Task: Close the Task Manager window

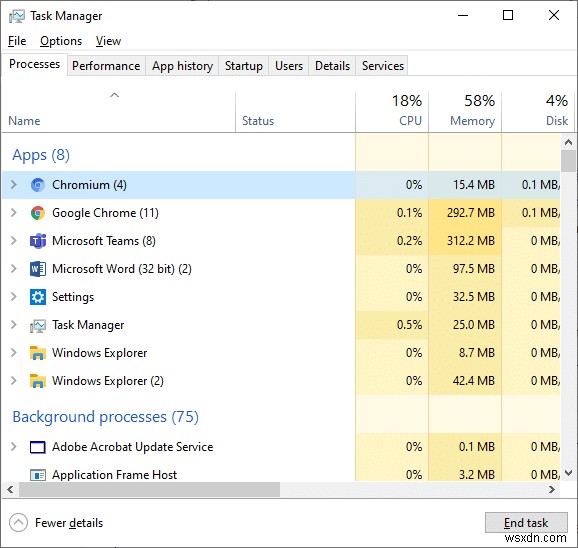Action: click(554, 15)
